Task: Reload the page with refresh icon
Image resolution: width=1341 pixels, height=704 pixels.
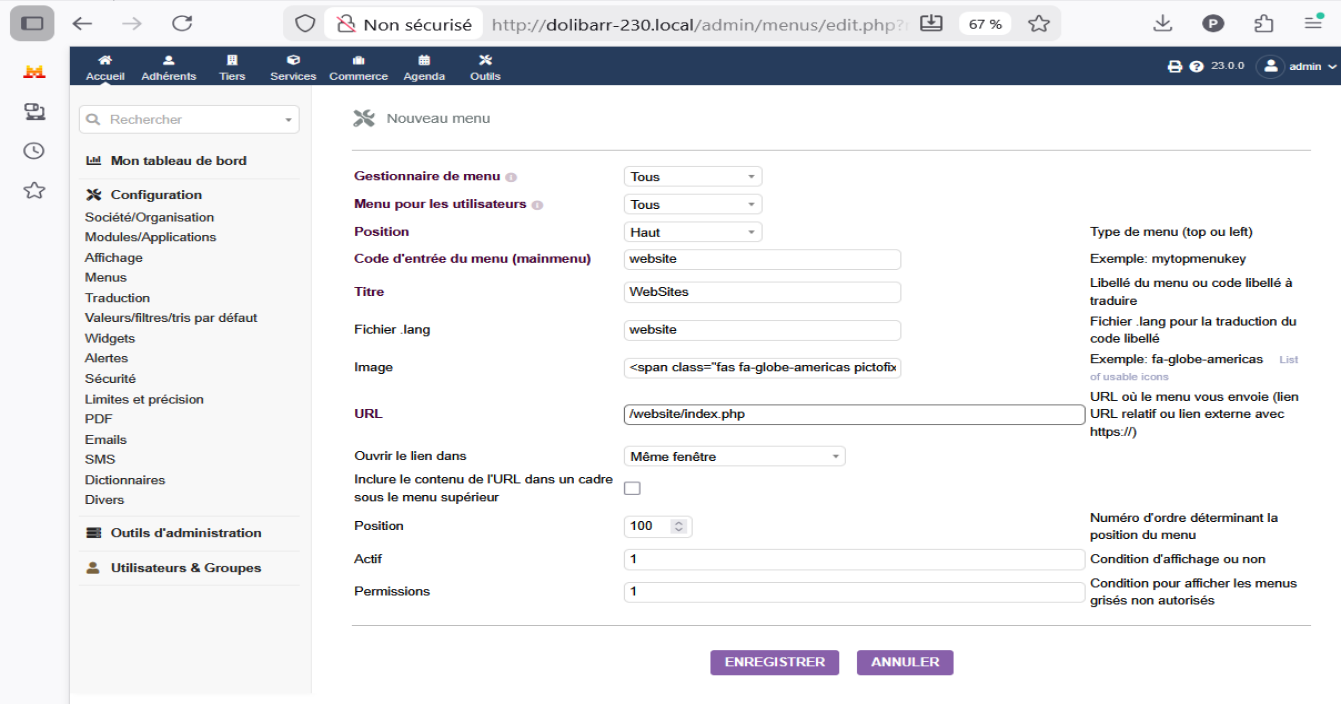Action: point(181,23)
